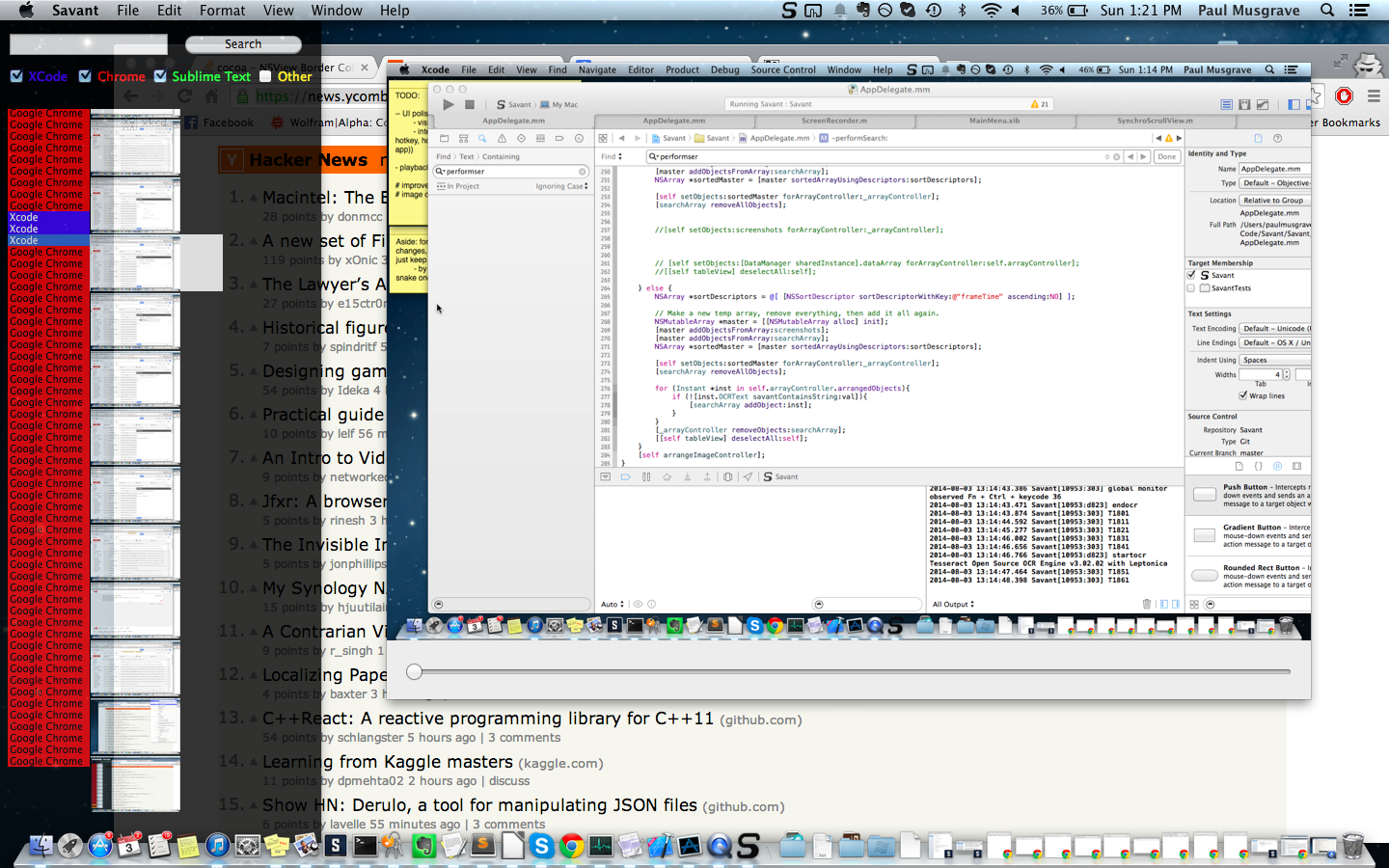Open the Show HN: Derulo link
1389x868 pixels.
coord(479,805)
